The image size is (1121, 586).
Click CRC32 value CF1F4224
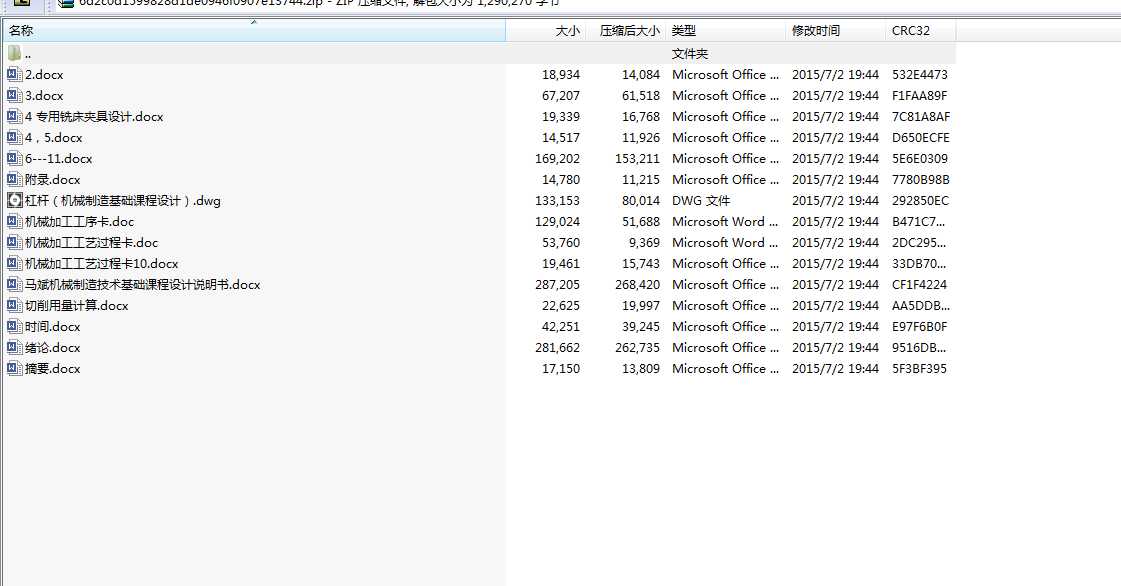(919, 284)
